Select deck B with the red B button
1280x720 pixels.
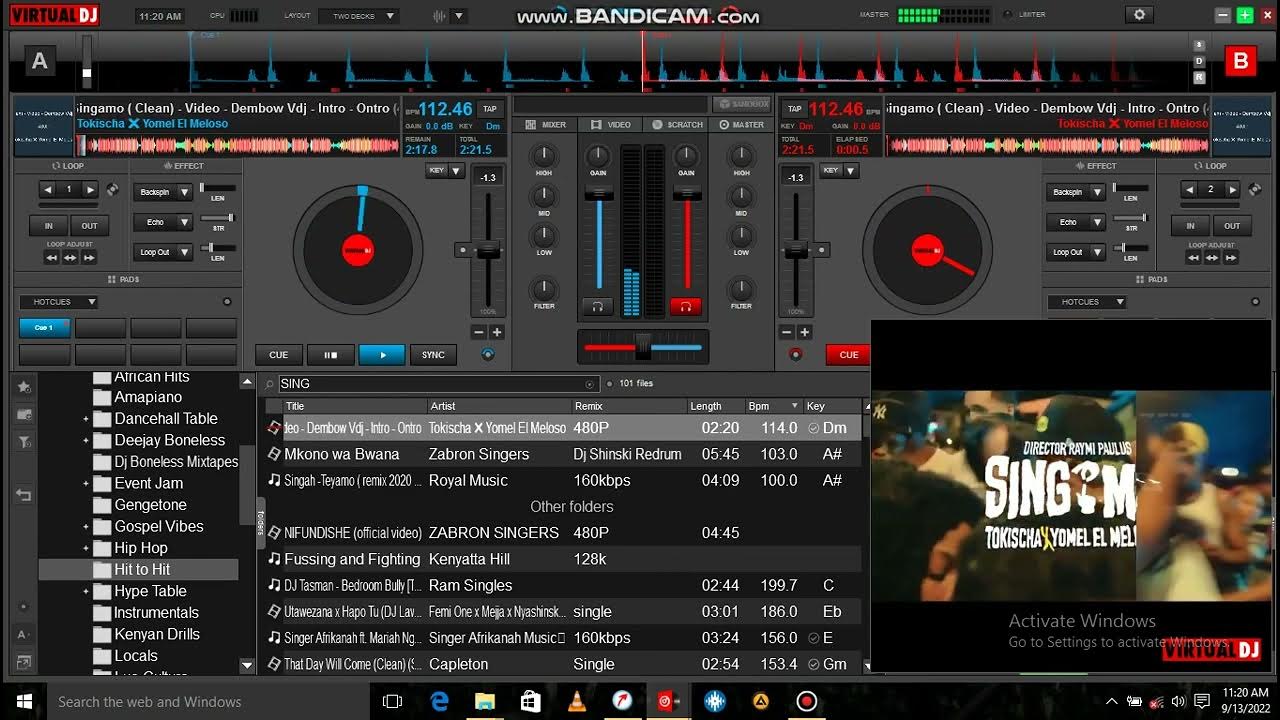coord(1241,61)
